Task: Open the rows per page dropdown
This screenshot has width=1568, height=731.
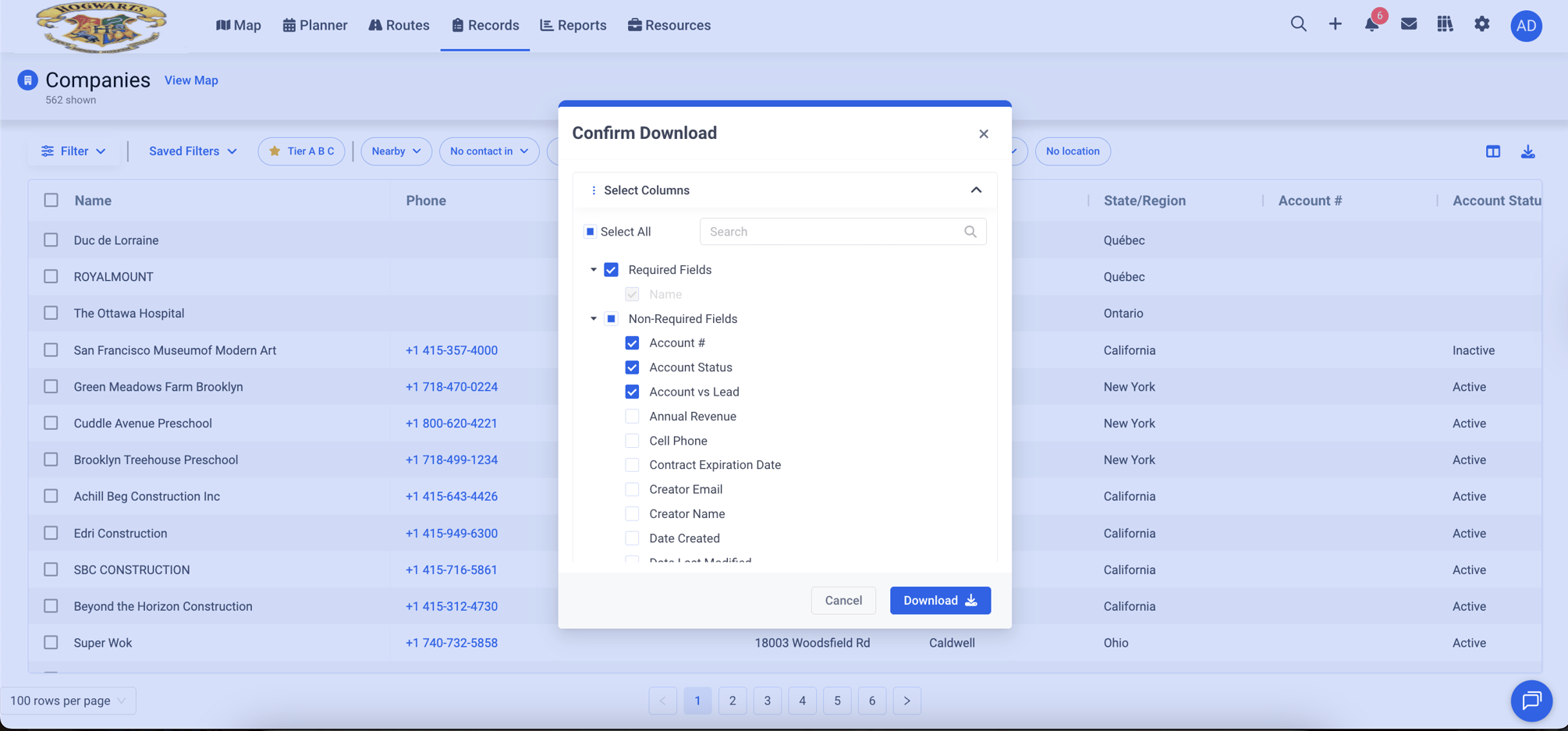Action: (x=68, y=701)
